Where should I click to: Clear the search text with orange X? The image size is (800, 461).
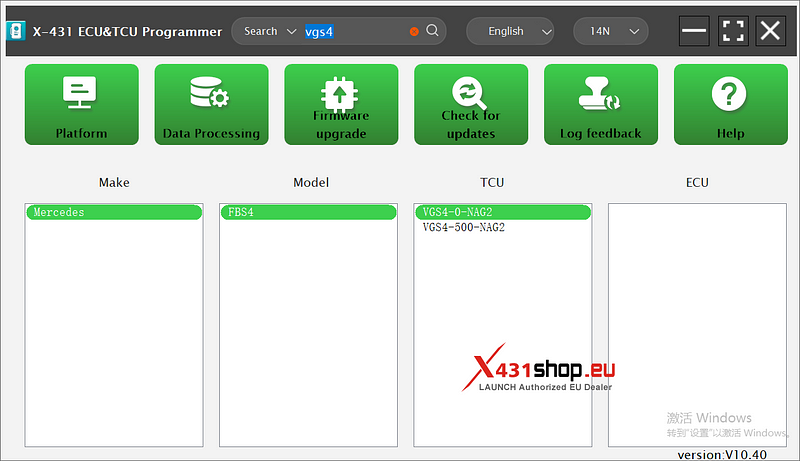pyautogui.click(x=414, y=32)
